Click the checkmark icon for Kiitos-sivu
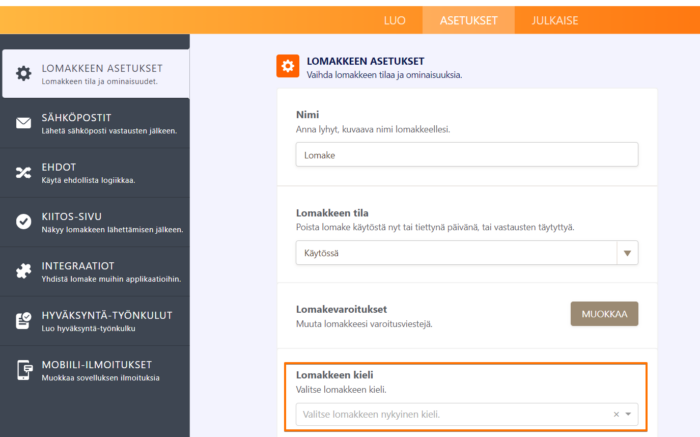Screen dimensions: 700x437 click(x=23, y=222)
